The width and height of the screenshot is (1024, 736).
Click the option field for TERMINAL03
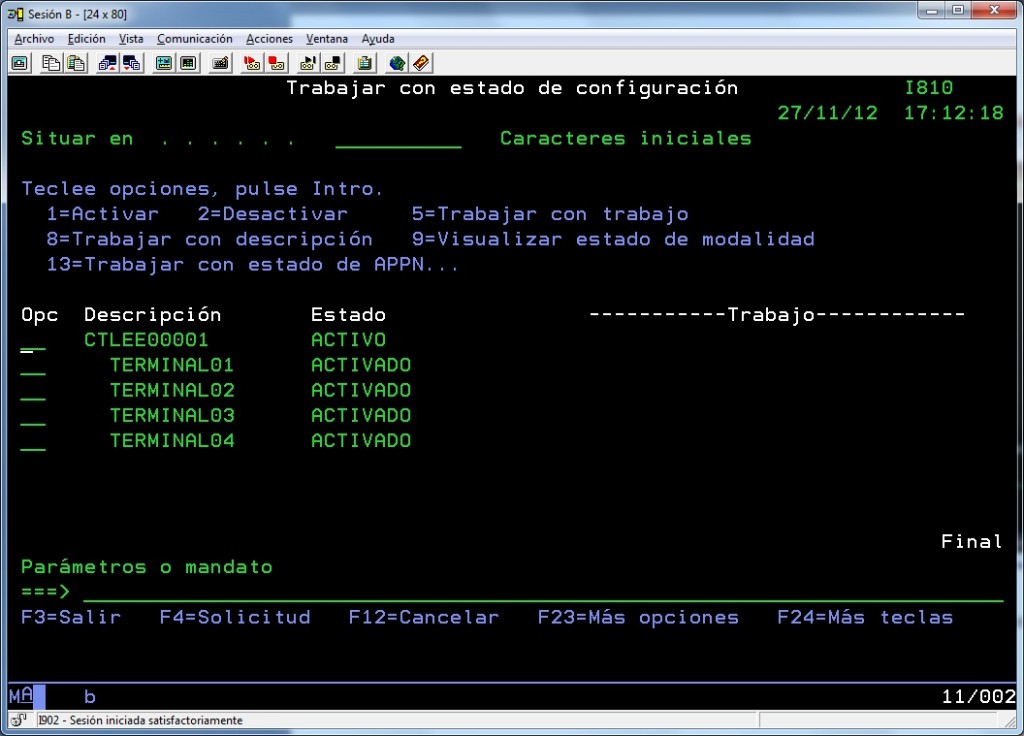(33, 417)
